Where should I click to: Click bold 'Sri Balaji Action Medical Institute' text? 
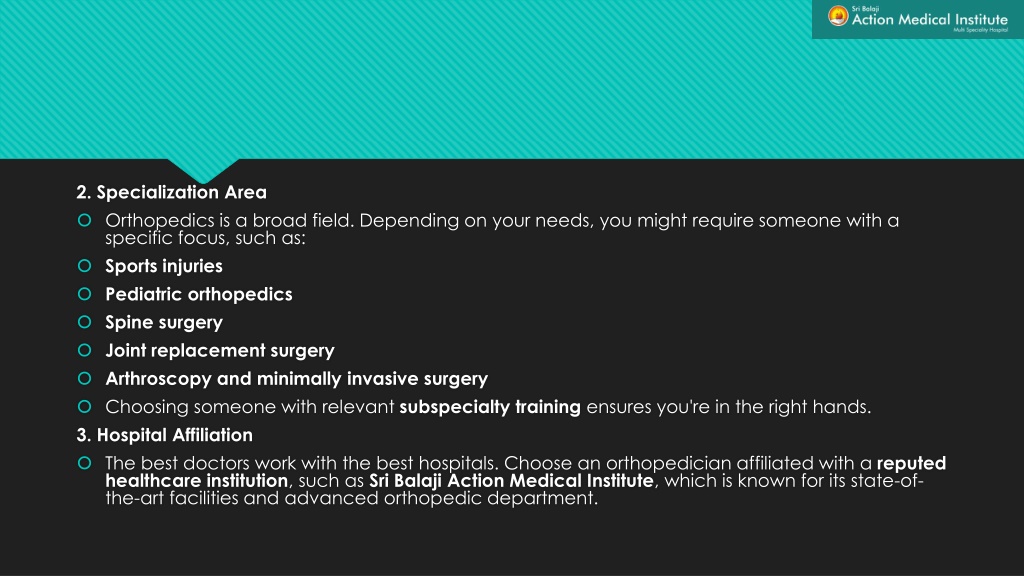(x=511, y=481)
